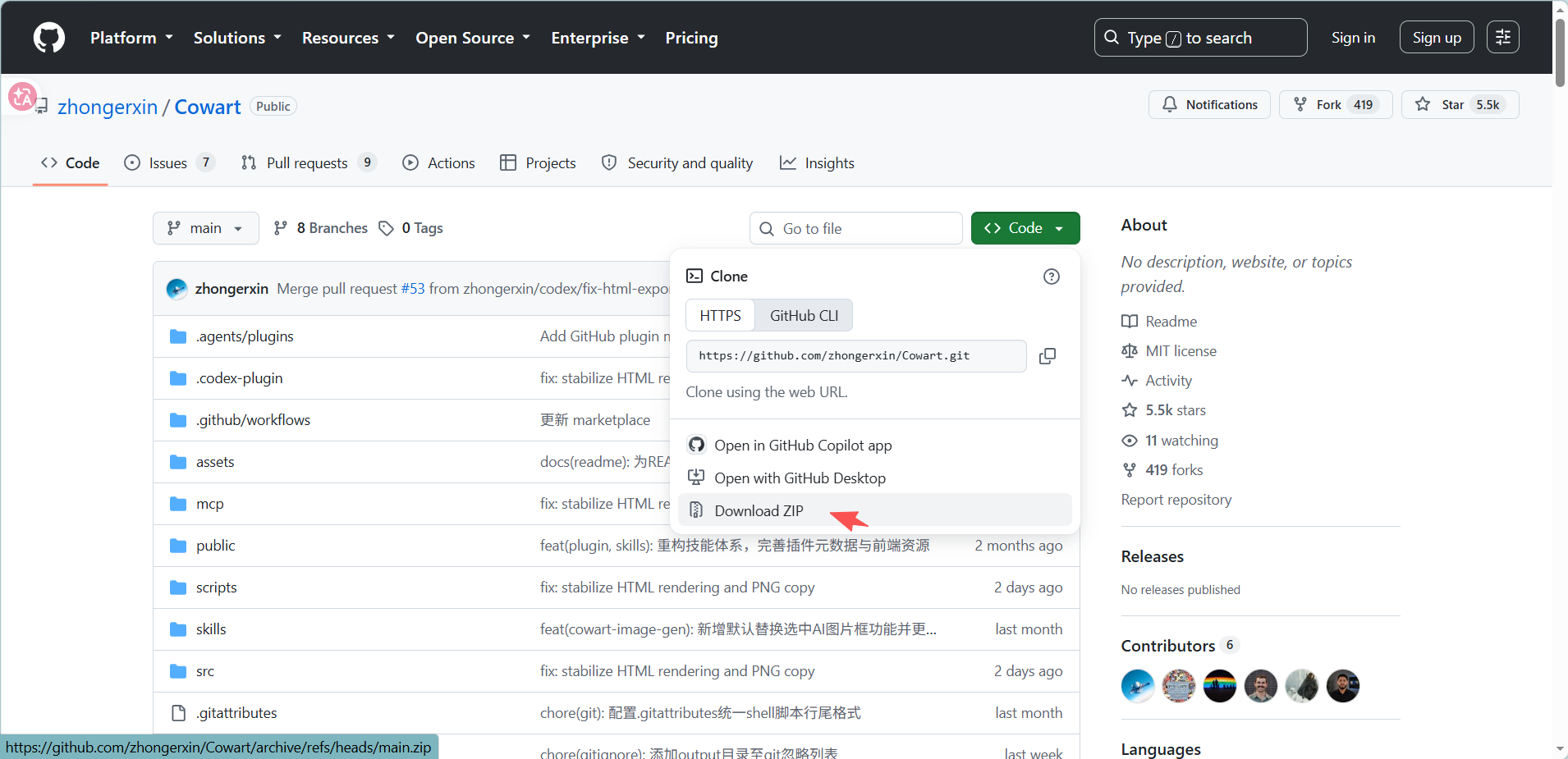Click the Notifications button
This screenshot has height=759, width=1568.
(1209, 104)
